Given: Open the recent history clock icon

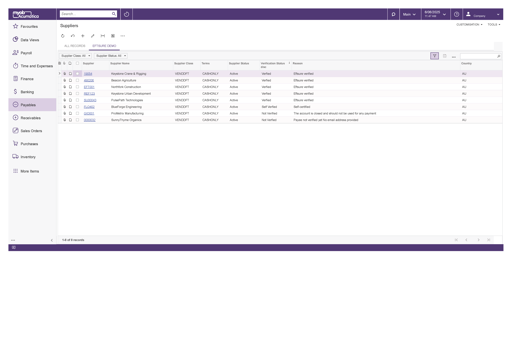Looking at the screenshot, I should click(x=126, y=14).
